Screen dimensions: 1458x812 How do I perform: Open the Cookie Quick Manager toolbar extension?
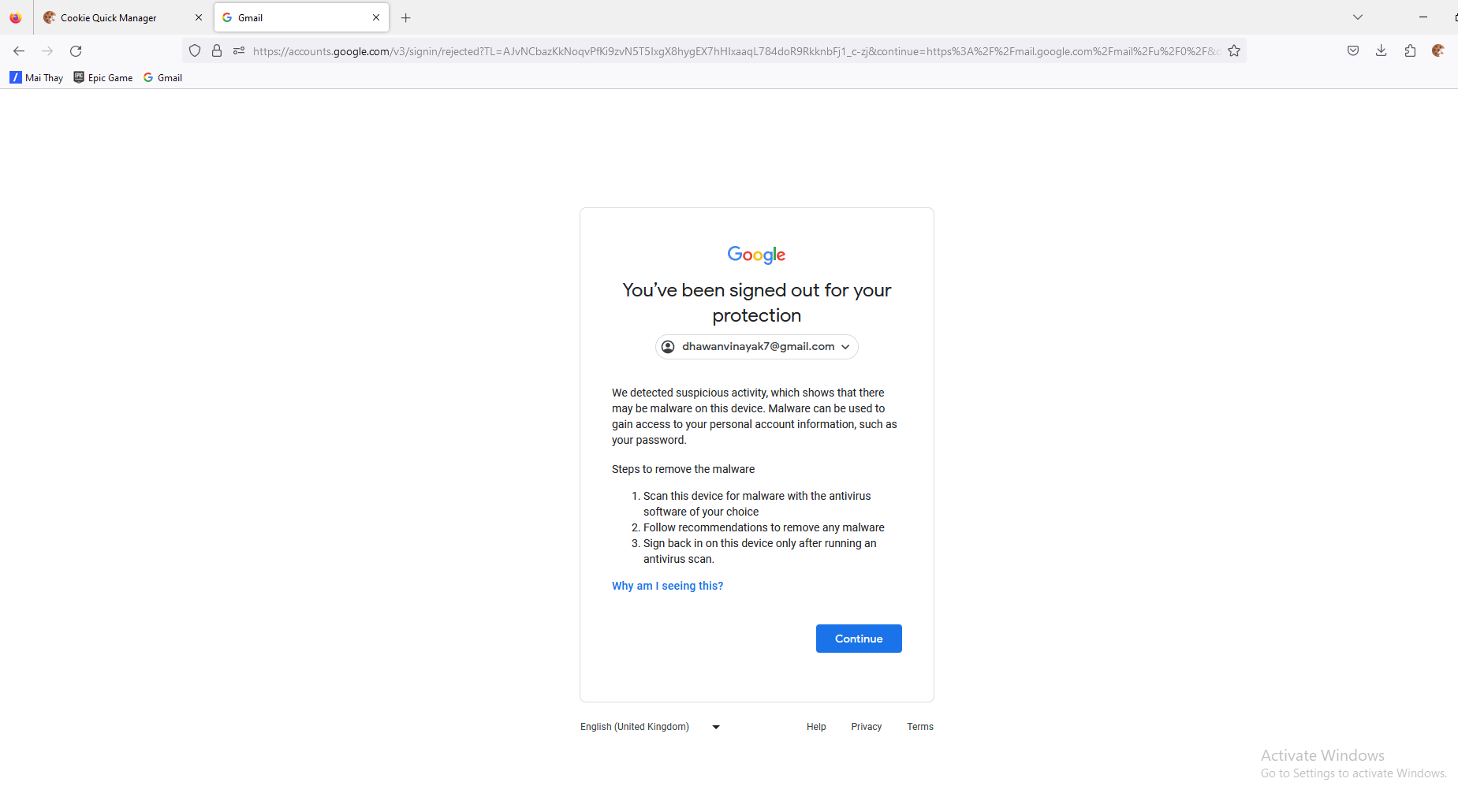point(1438,51)
